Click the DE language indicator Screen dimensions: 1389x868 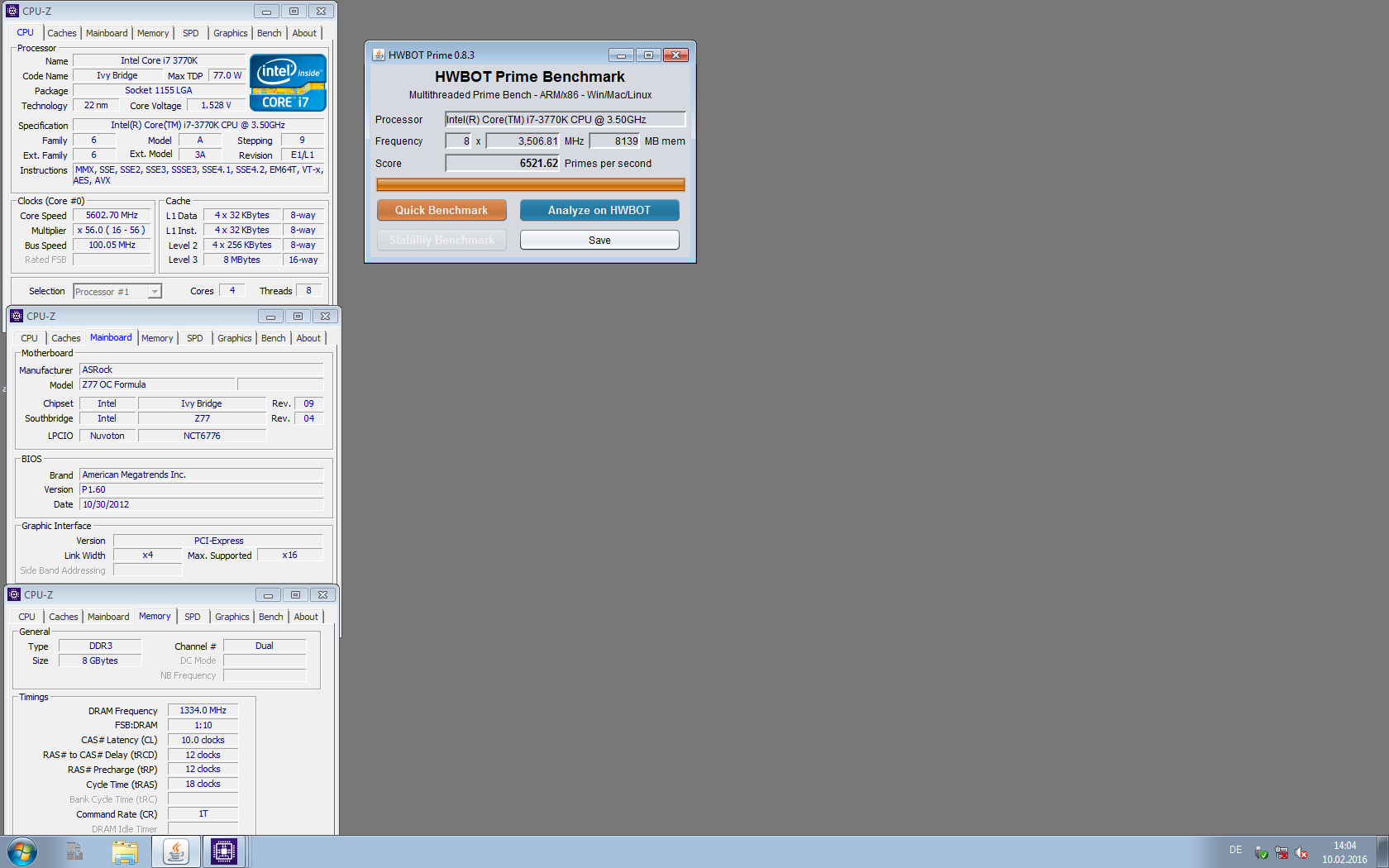click(x=1235, y=850)
